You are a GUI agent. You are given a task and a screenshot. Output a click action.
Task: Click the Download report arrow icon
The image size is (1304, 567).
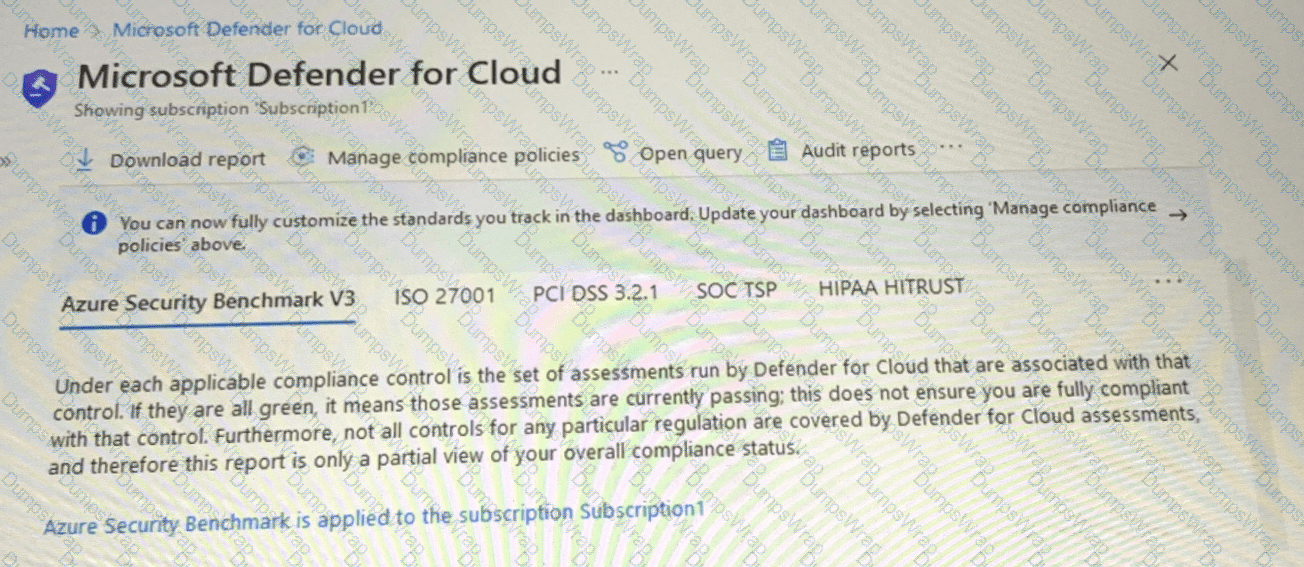coord(85,159)
